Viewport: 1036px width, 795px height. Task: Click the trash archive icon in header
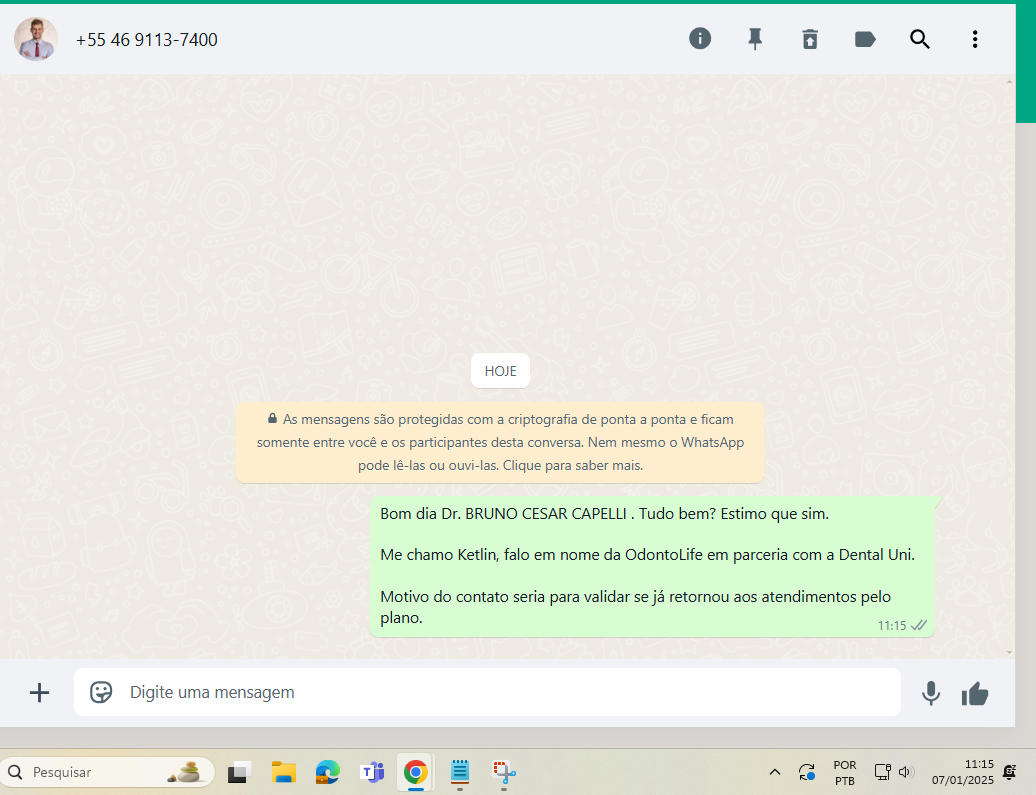(810, 40)
